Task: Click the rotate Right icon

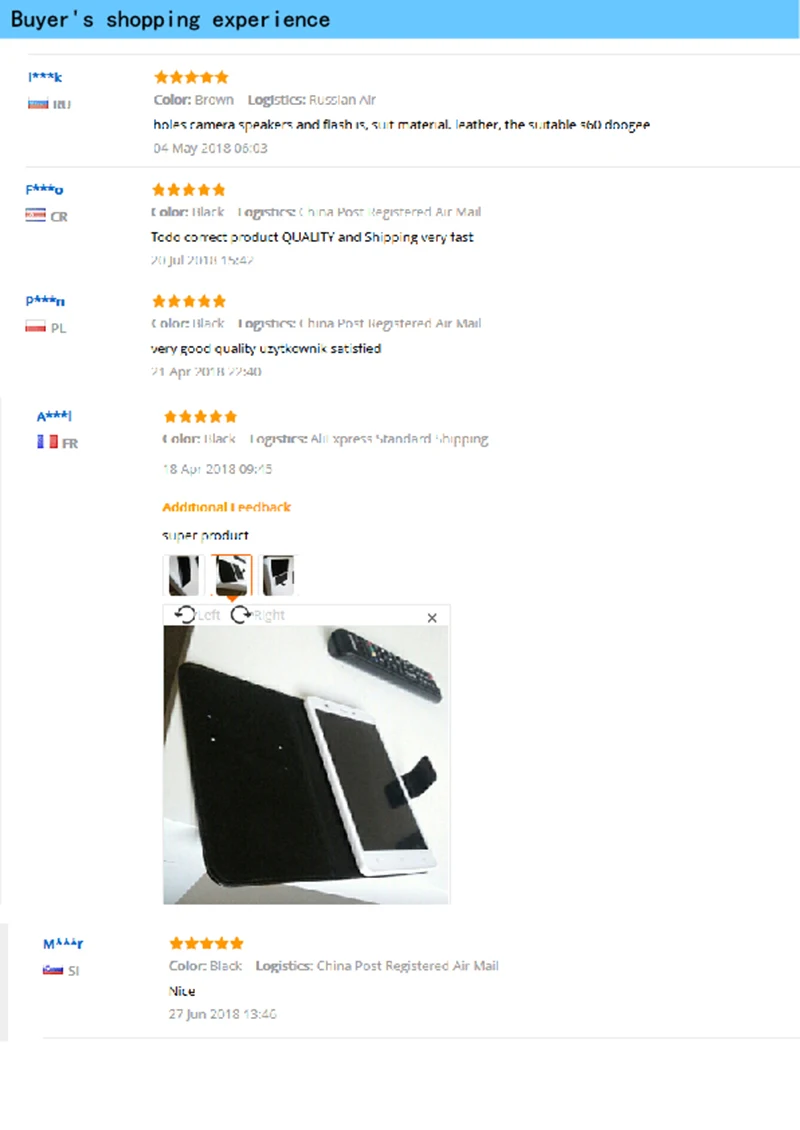Action: tap(241, 614)
